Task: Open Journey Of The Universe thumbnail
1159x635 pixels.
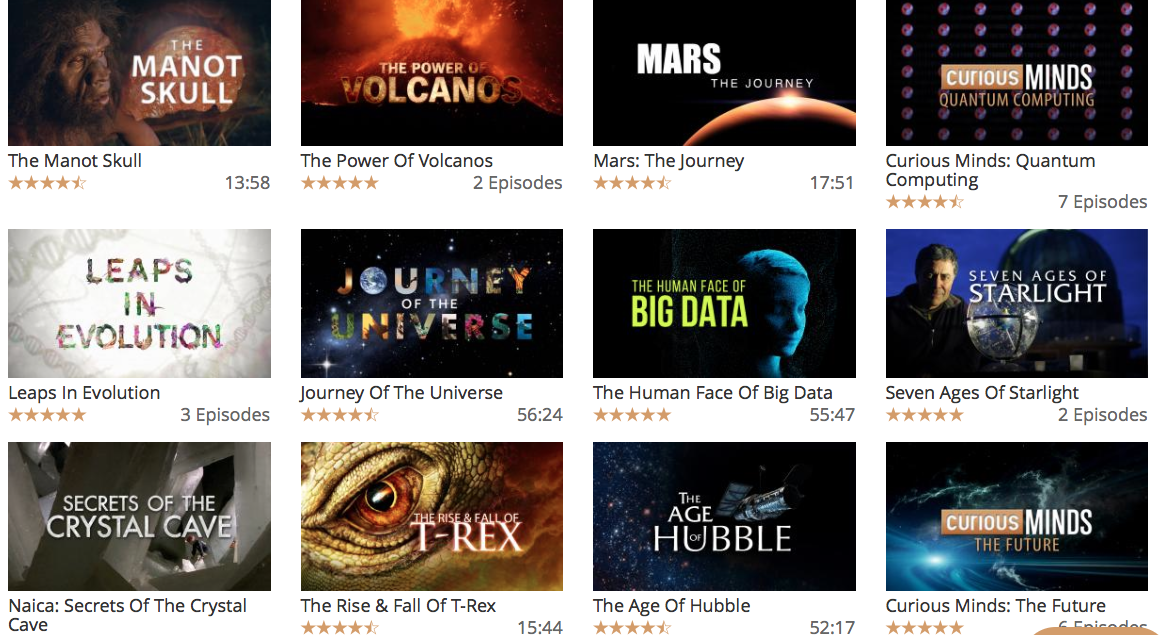Action: (x=432, y=303)
